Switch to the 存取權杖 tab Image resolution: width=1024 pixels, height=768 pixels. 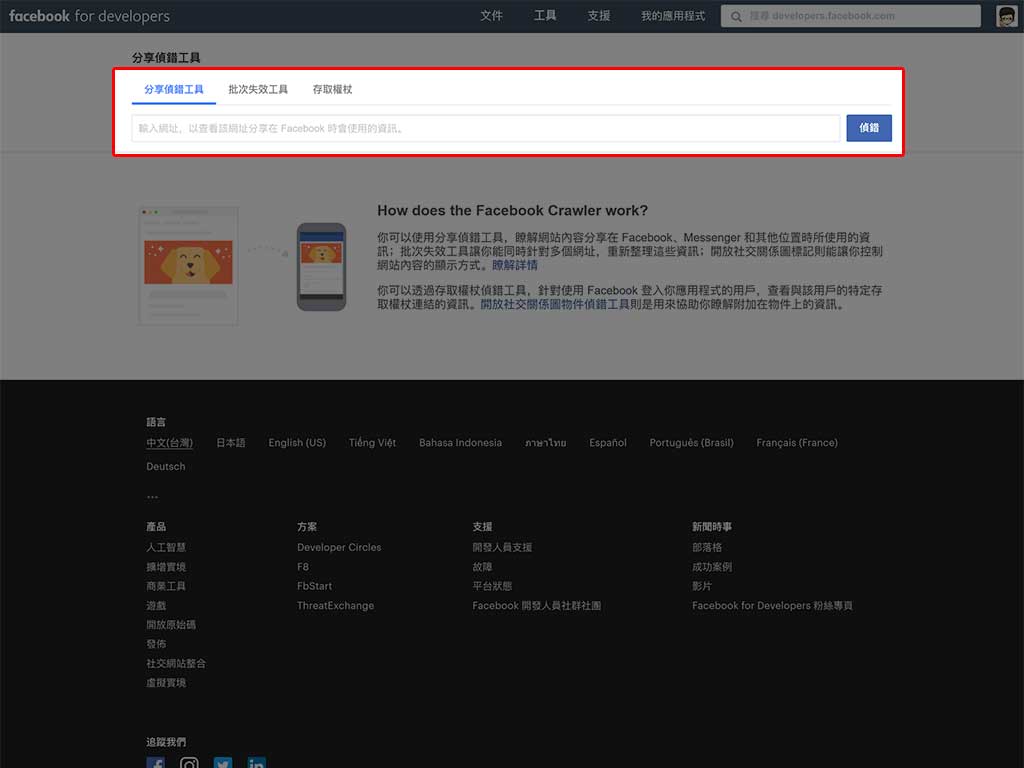click(332, 89)
